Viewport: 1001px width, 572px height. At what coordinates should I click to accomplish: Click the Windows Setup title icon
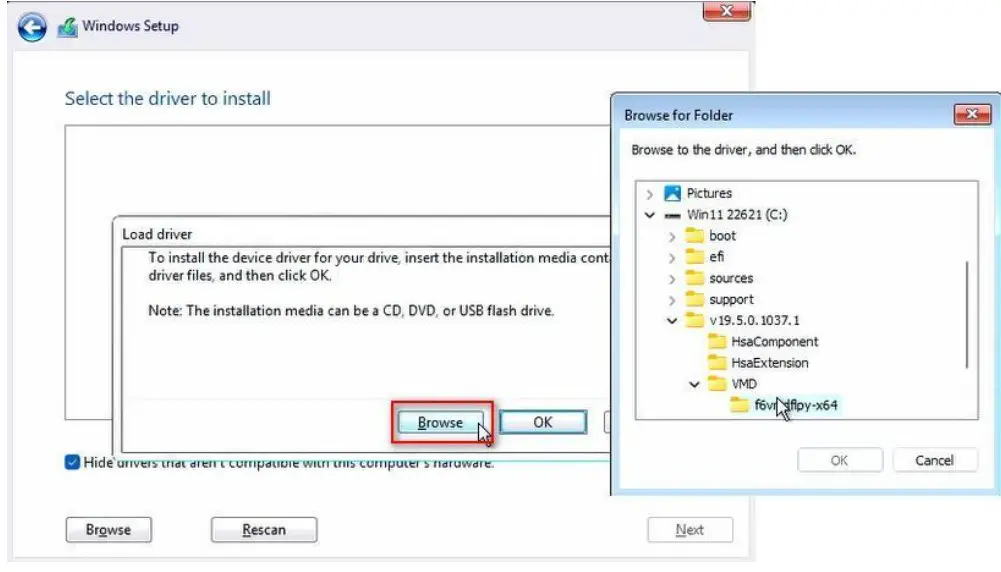coord(68,27)
